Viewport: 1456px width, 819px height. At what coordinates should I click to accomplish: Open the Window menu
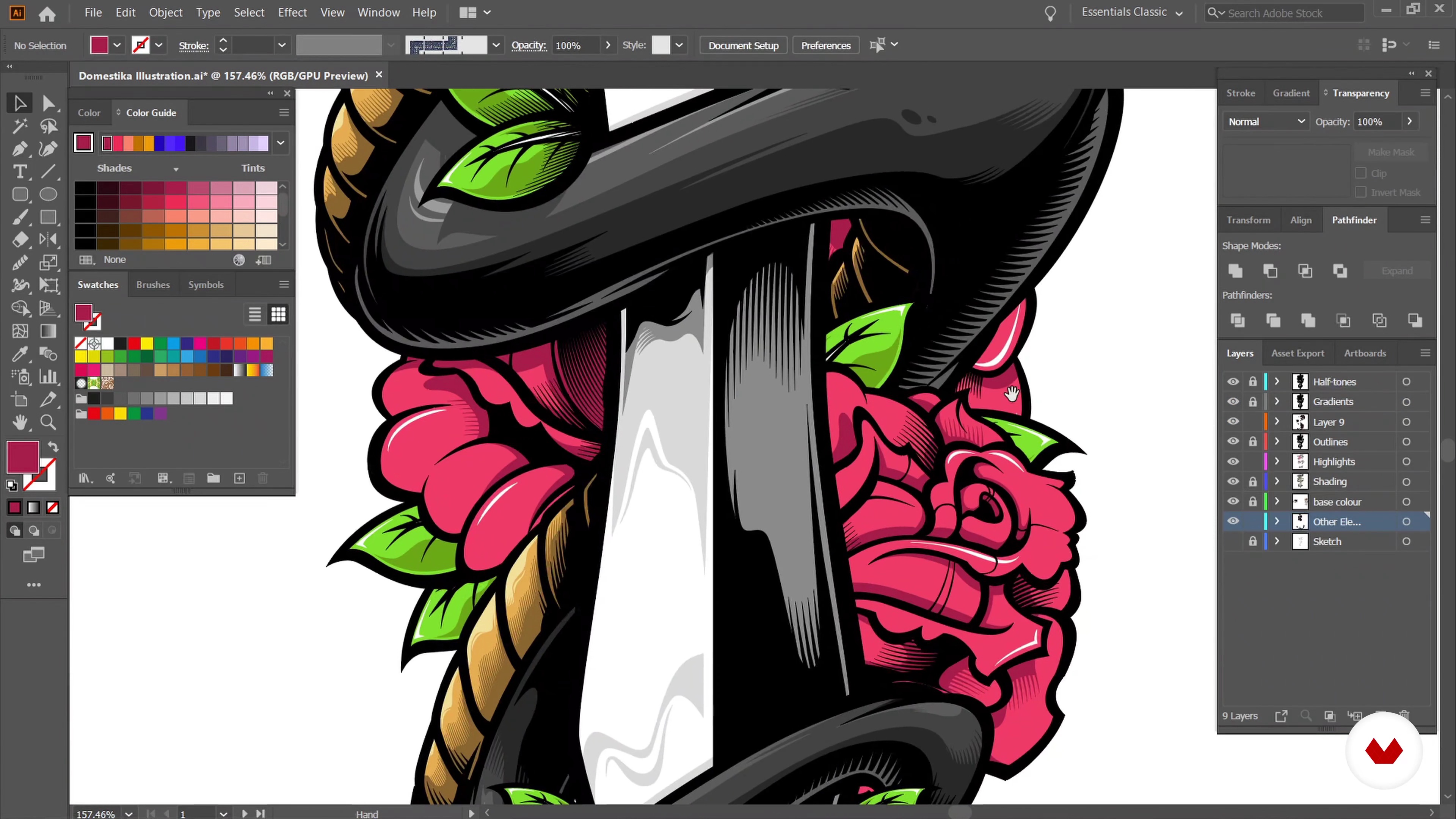pyautogui.click(x=378, y=13)
